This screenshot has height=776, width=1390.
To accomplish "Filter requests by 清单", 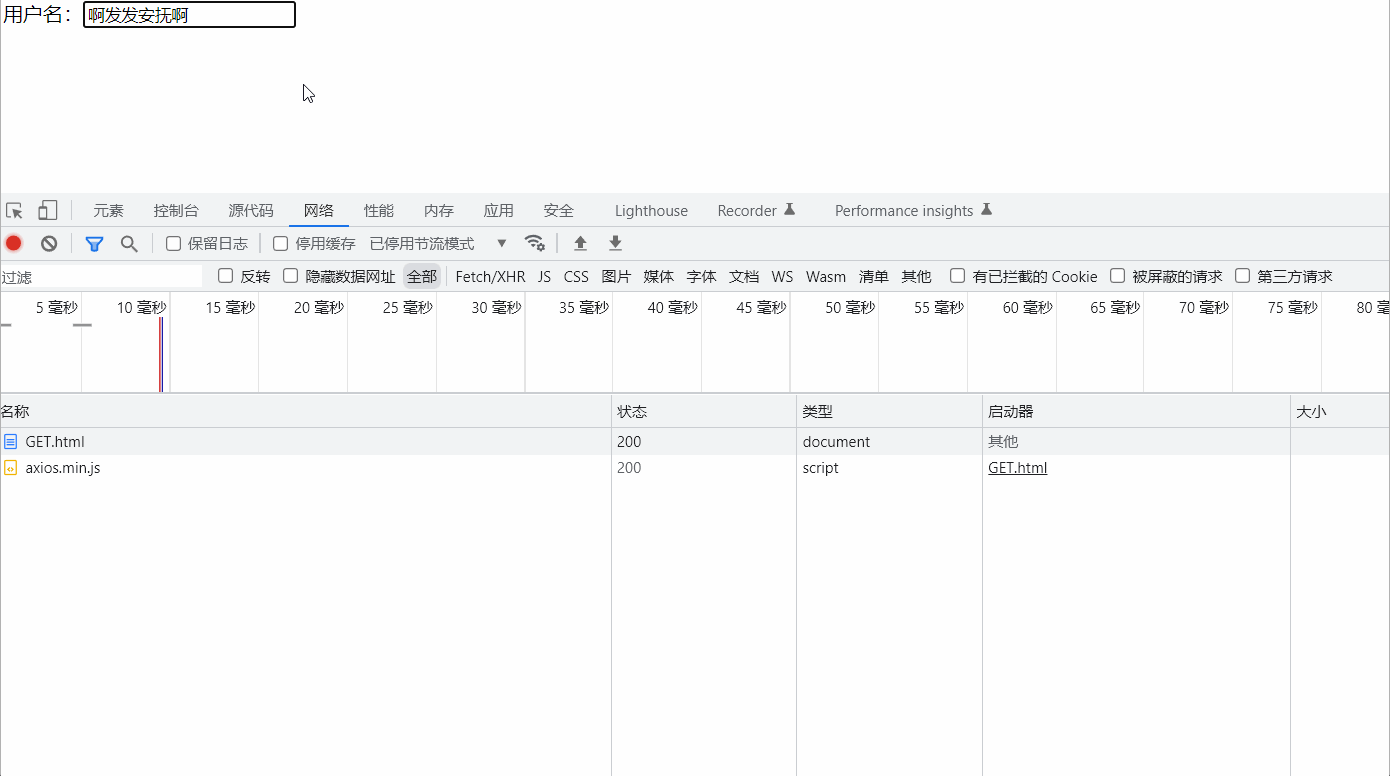I will tap(873, 276).
